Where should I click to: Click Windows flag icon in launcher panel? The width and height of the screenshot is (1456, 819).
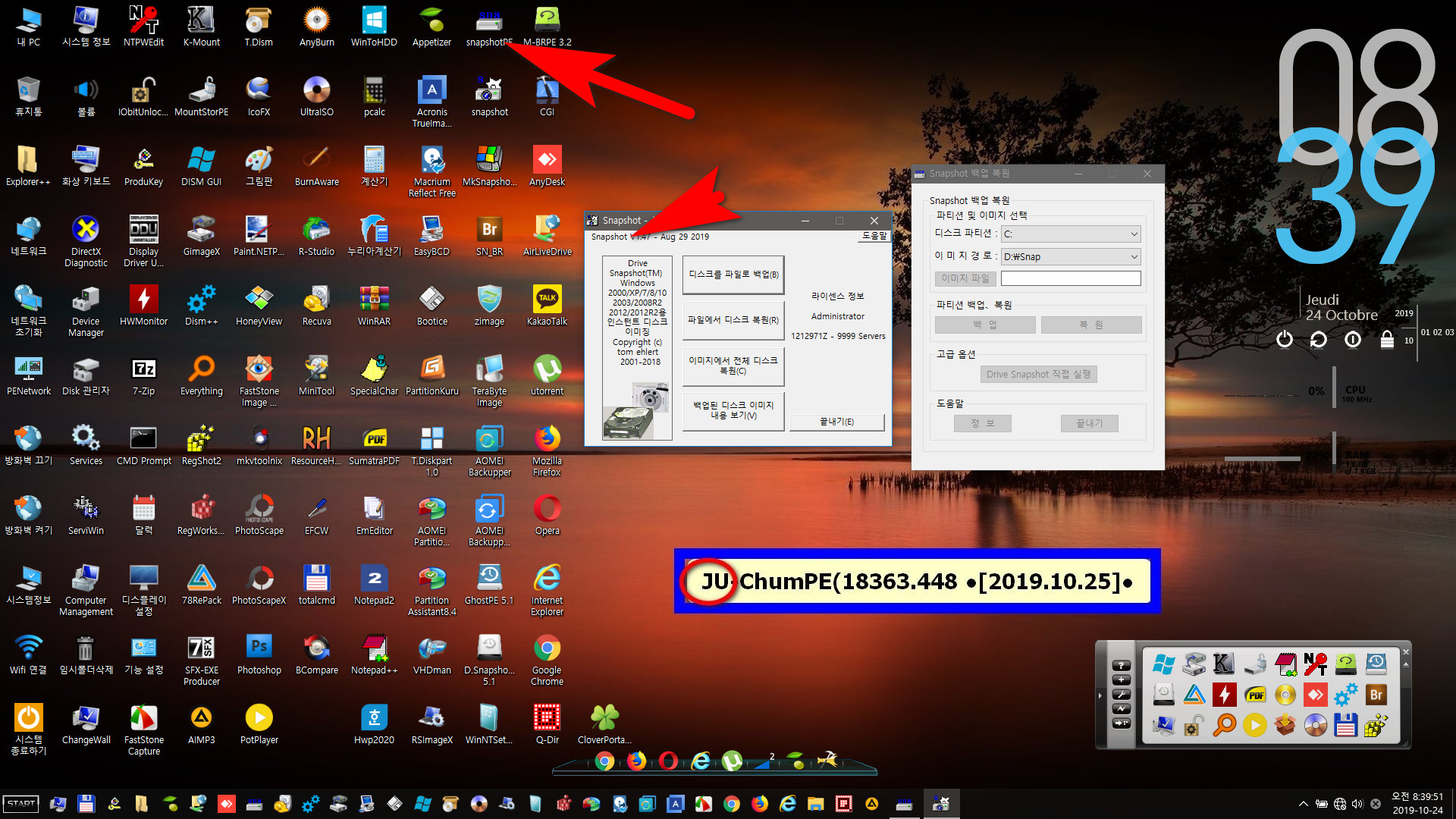point(1163,664)
